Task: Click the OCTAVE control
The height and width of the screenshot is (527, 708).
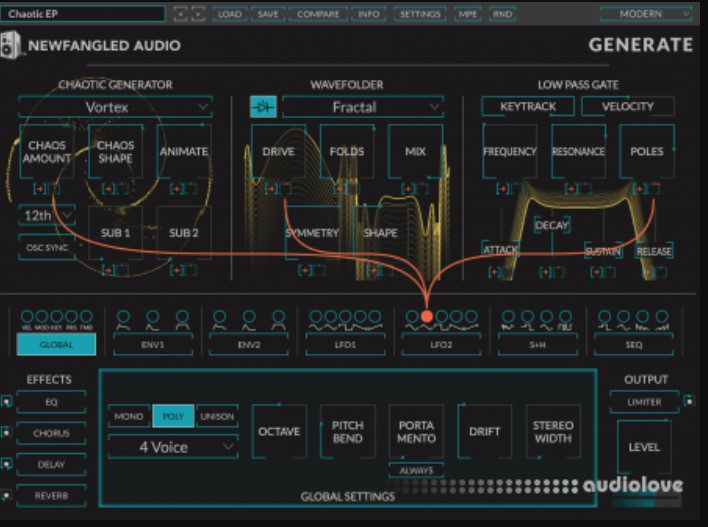Action: coord(279,431)
